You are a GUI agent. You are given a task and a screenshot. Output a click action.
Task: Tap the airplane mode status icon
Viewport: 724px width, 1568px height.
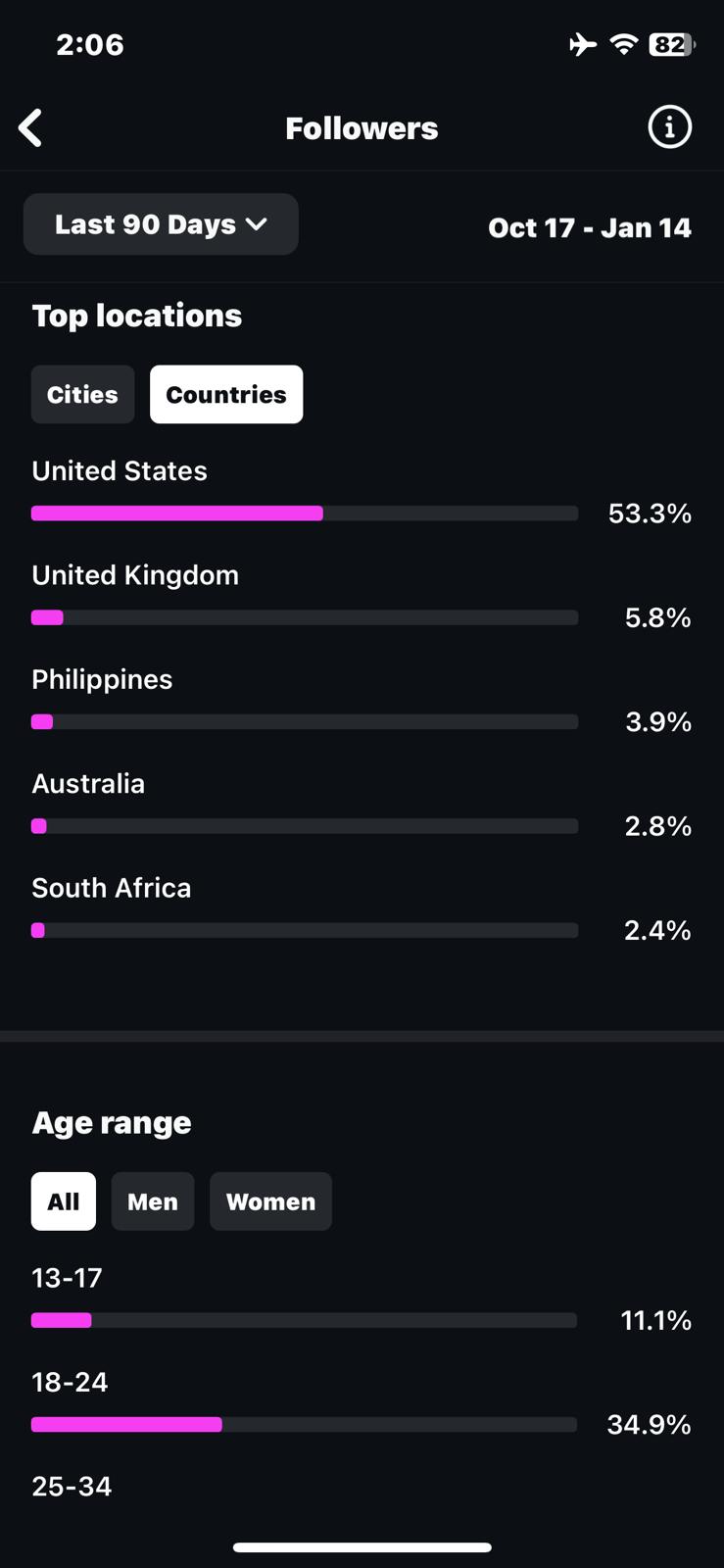click(x=583, y=44)
